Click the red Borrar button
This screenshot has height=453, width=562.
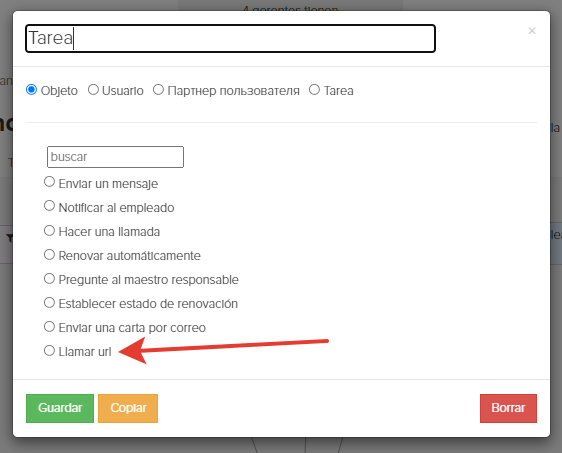pyautogui.click(x=508, y=408)
